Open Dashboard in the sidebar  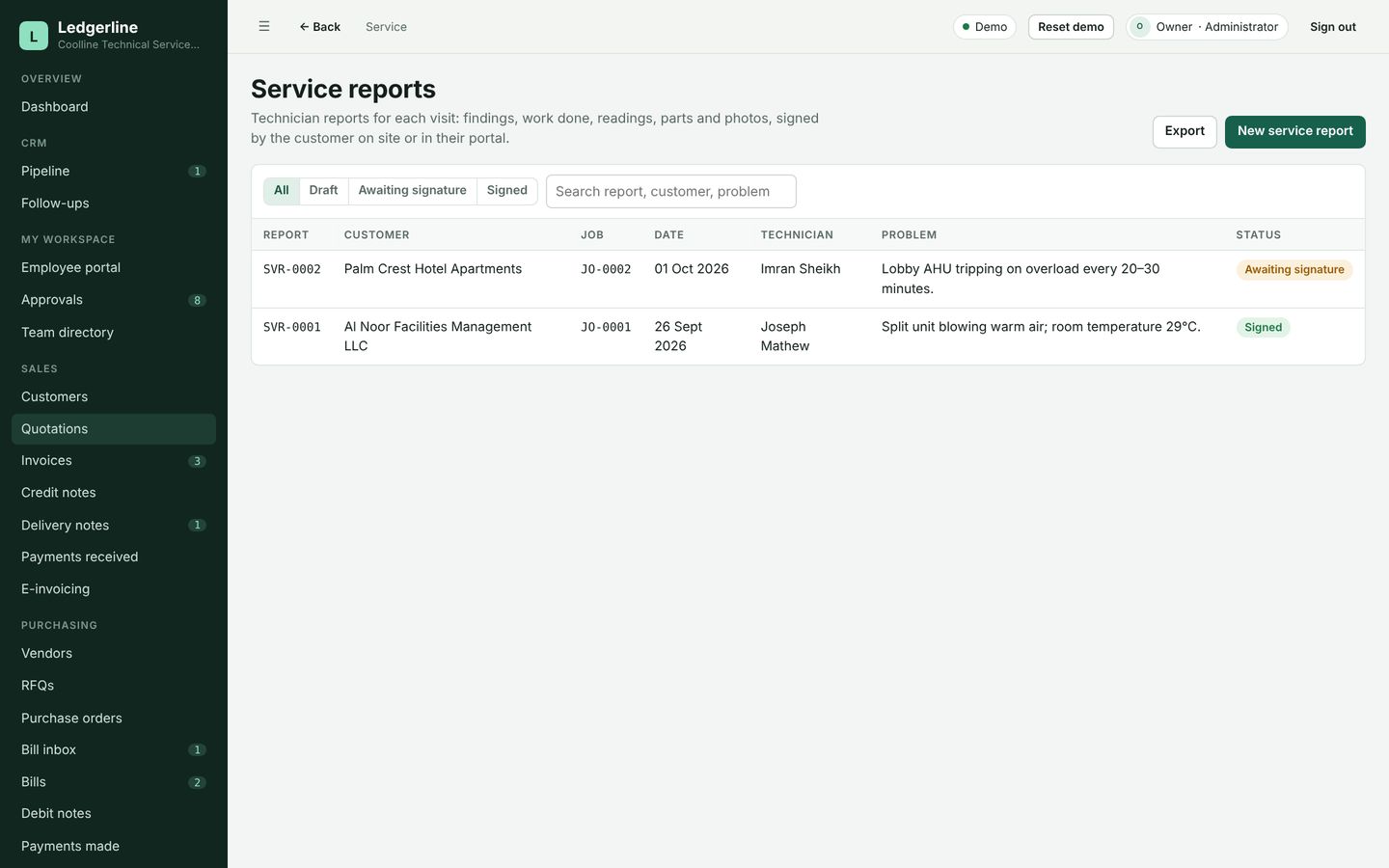tap(114, 107)
